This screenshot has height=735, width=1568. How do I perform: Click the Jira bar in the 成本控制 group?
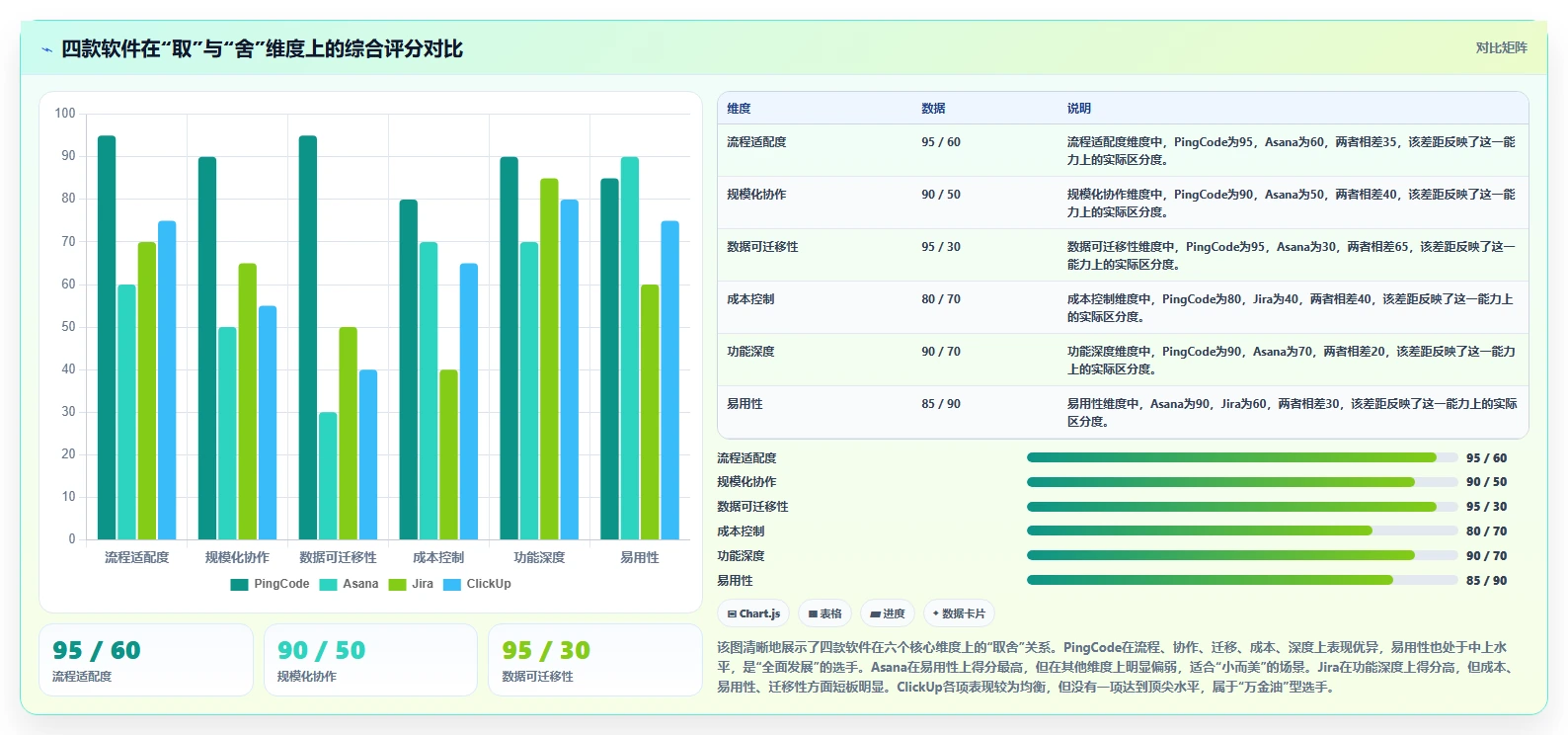(x=448, y=454)
